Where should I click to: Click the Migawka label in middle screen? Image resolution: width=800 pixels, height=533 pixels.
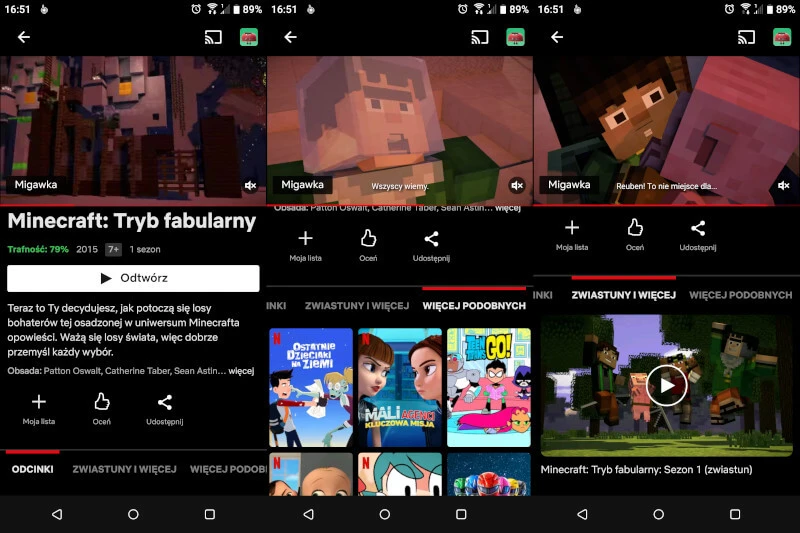[303, 185]
